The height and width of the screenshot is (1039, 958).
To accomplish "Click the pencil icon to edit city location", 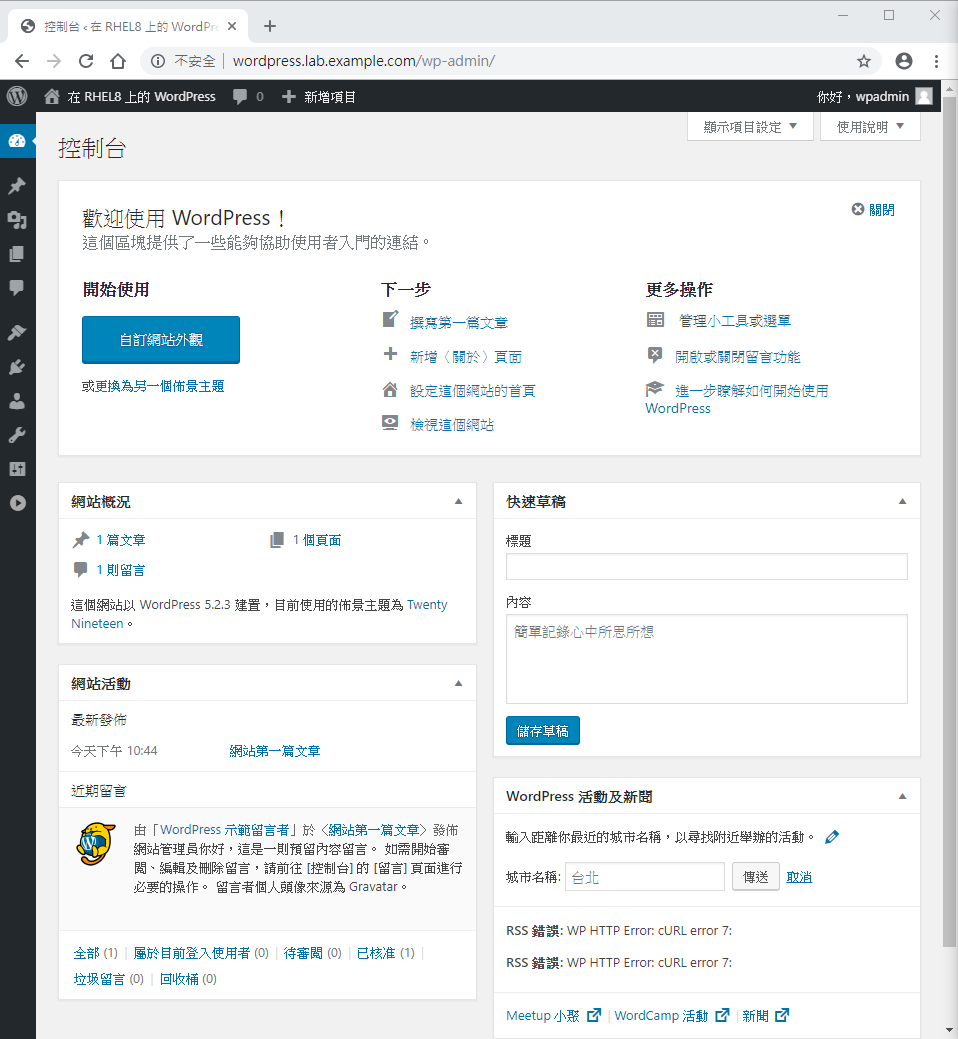I will (x=832, y=837).
